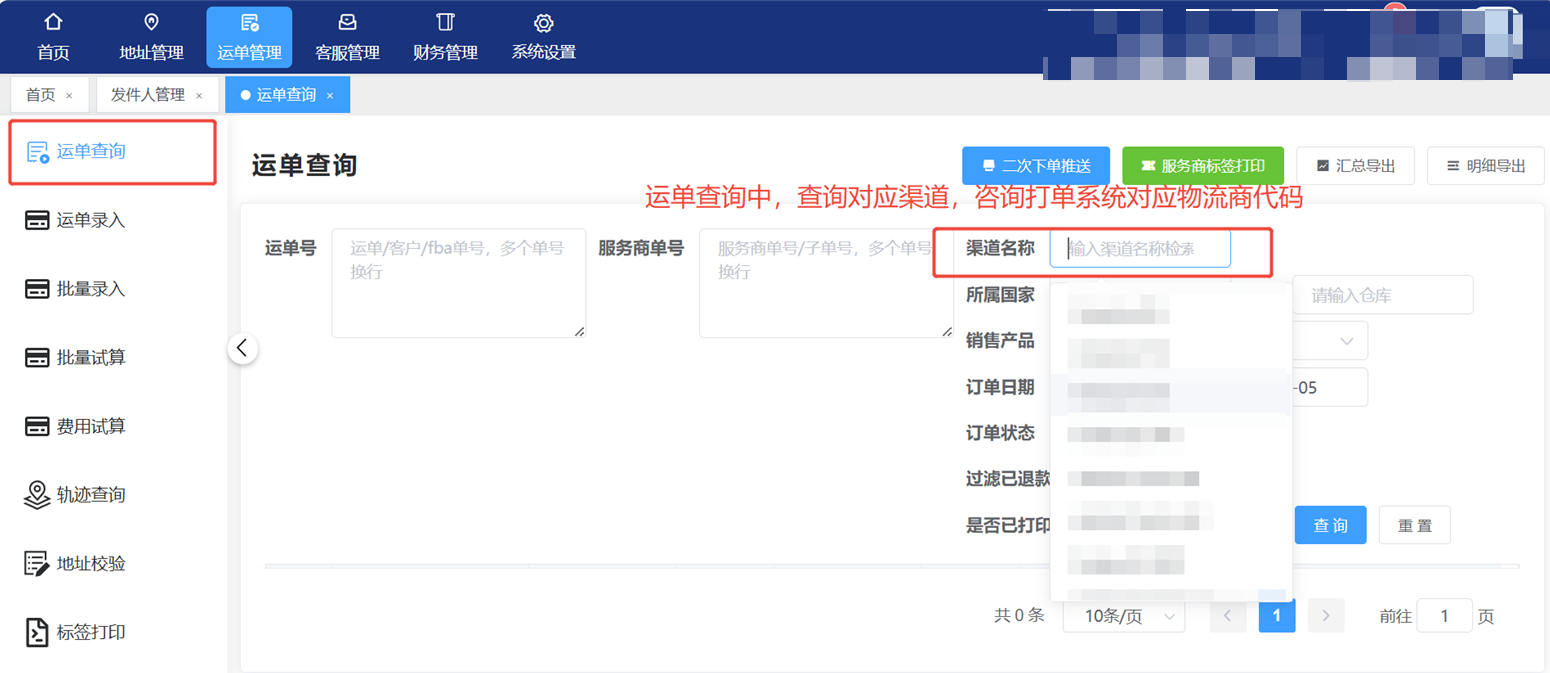1550x673 pixels.
Task: Close the 运单查询 tab
Action: tap(330, 96)
